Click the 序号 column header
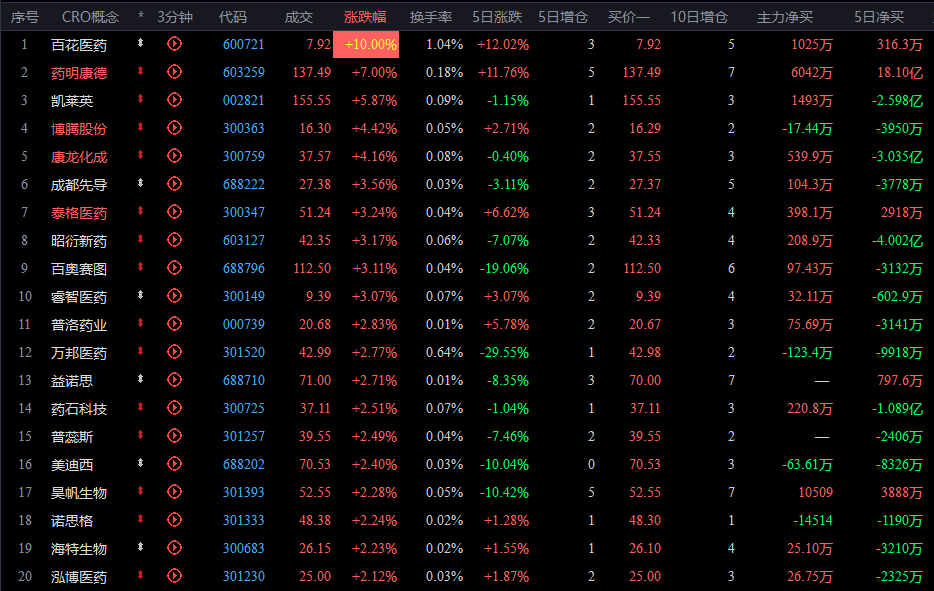 coord(25,17)
